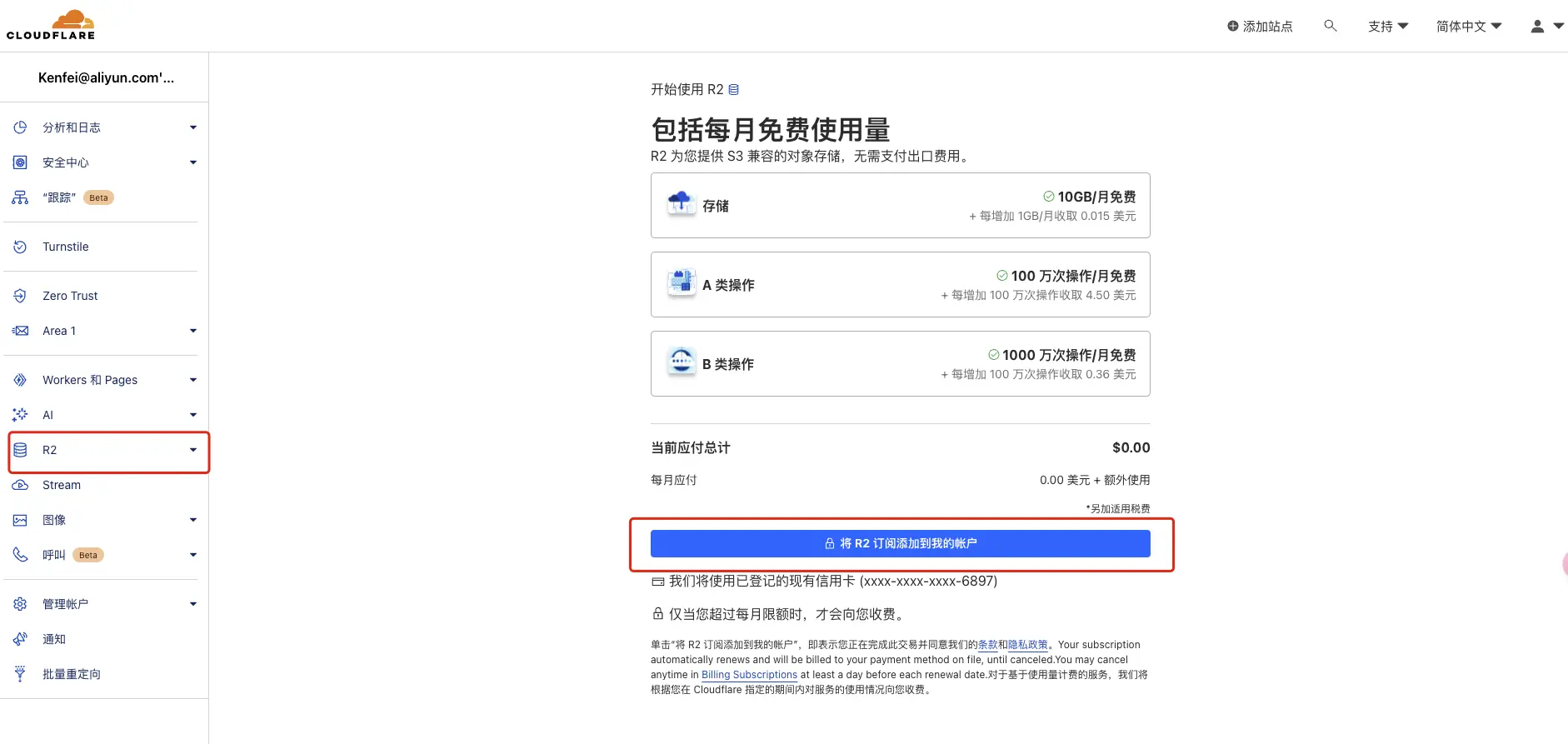Click the Turnstile icon in sidebar
The height and width of the screenshot is (744, 1568).
pos(20,247)
